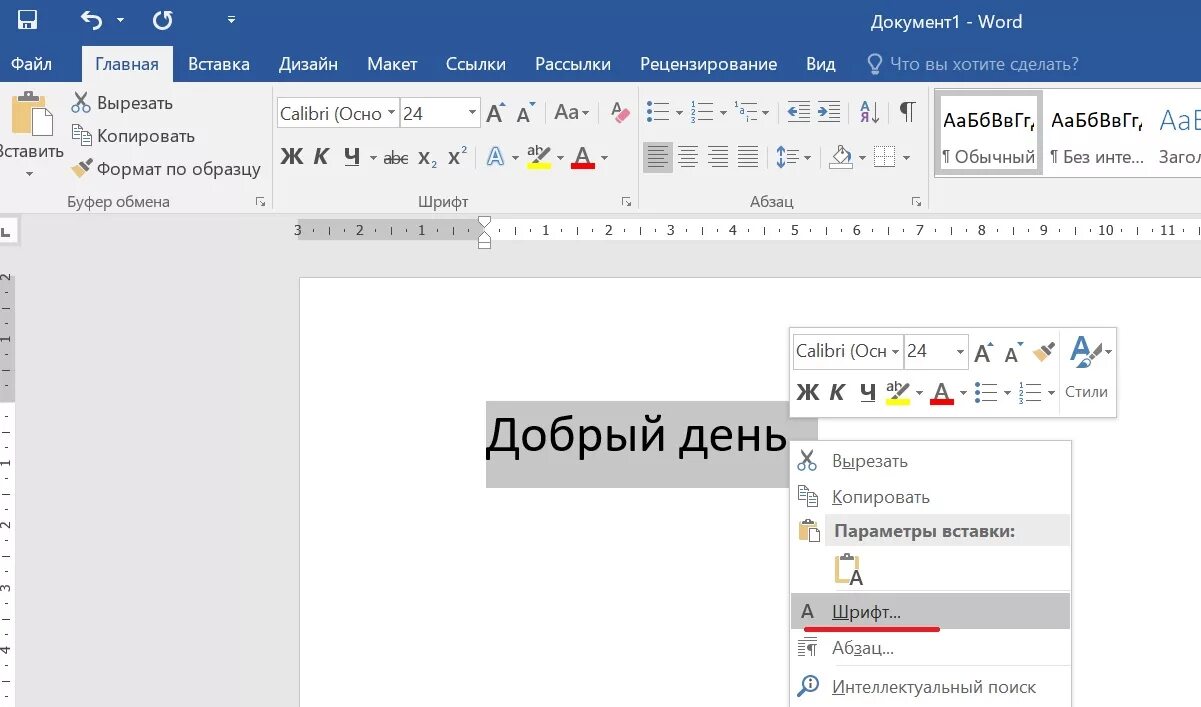Open text effects and typography icon
Viewport: 1201px width, 707px height.
pos(496,157)
